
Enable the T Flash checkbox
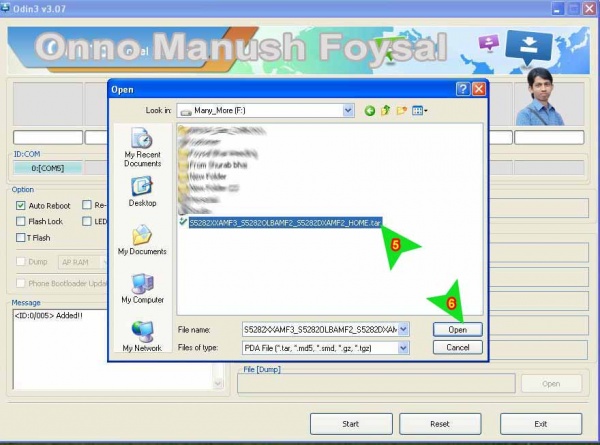(x=21, y=238)
